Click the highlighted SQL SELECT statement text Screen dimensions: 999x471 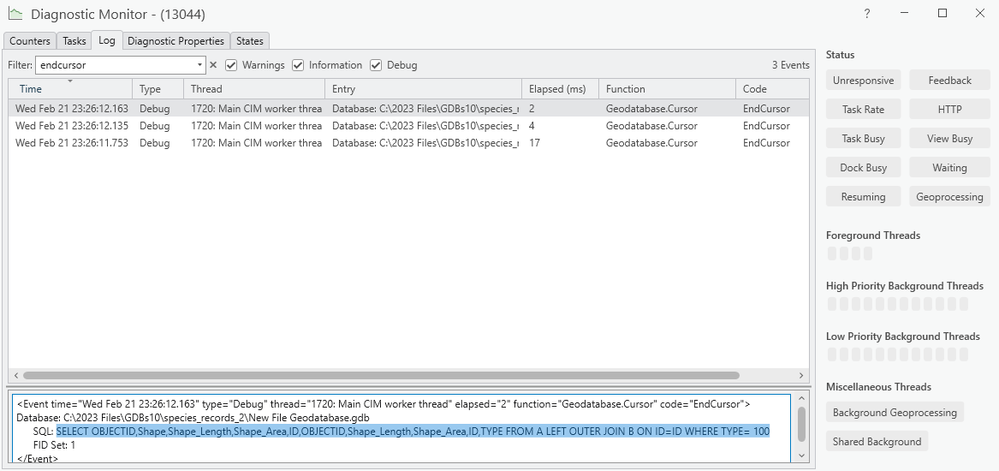pyautogui.click(x=413, y=431)
